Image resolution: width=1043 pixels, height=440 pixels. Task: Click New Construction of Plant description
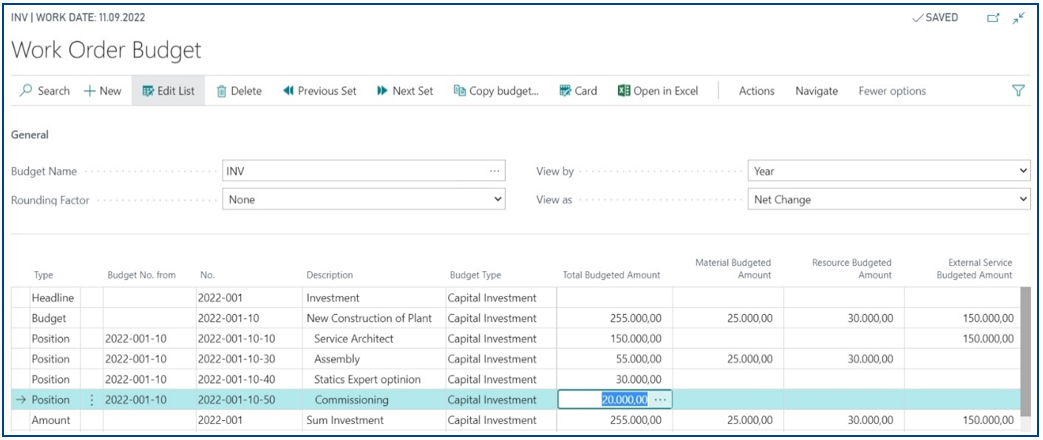(374, 318)
